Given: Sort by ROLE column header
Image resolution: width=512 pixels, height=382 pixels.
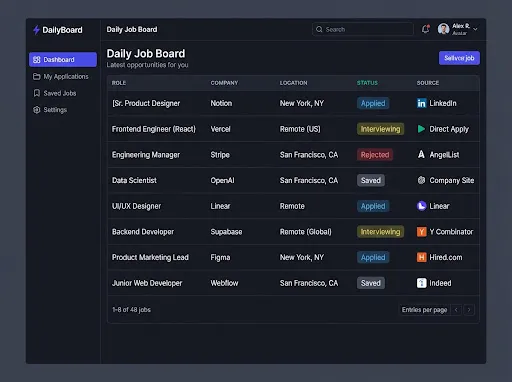Looking at the screenshot, I should [x=119, y=83].
